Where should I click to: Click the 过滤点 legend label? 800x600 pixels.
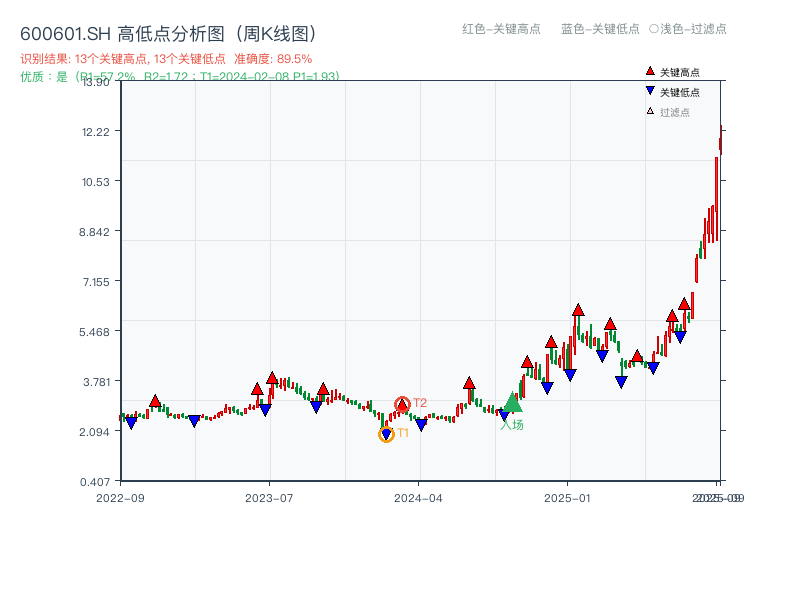(674, 112)
